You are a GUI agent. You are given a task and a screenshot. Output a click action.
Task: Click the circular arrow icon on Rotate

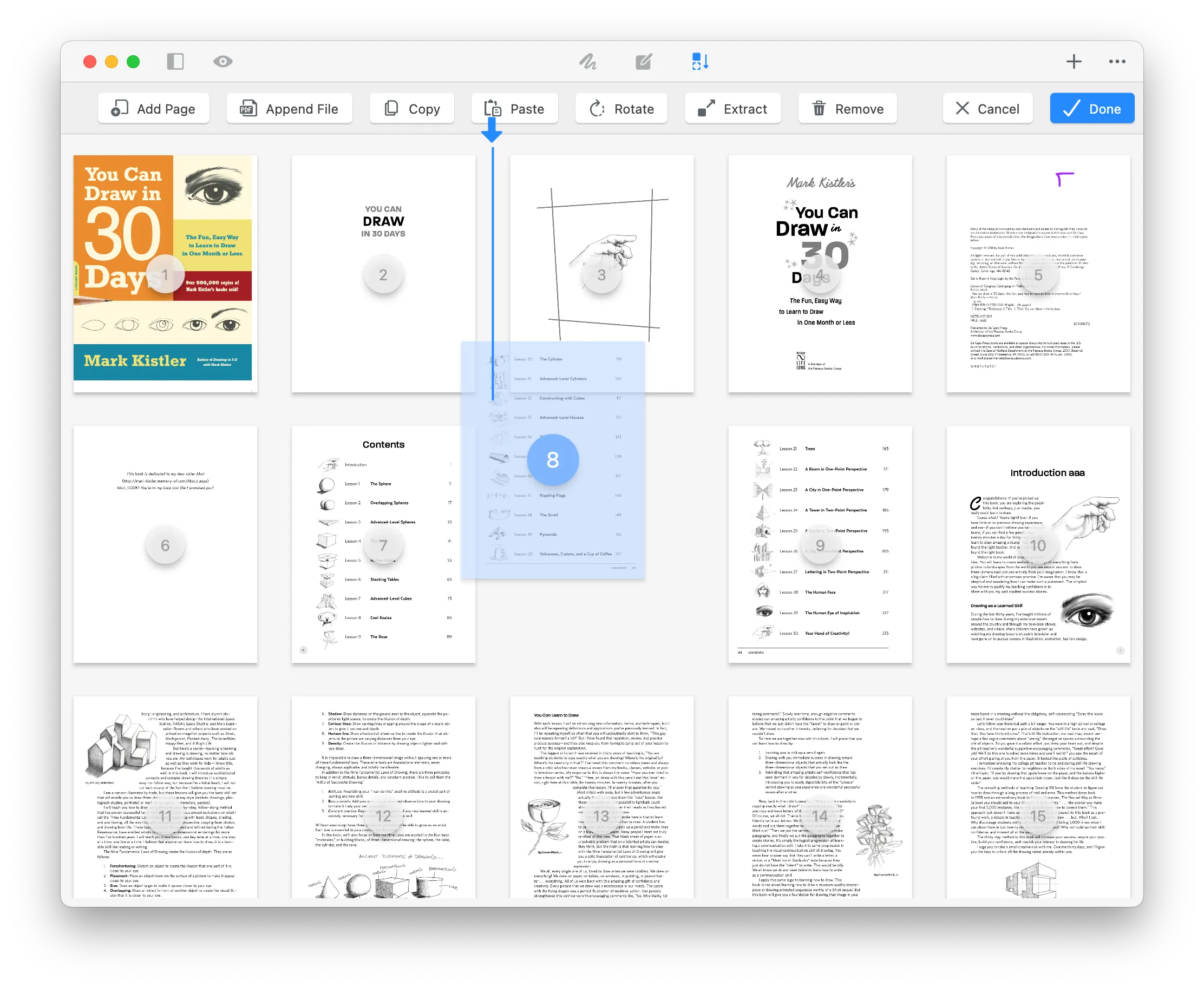point(597,109)
